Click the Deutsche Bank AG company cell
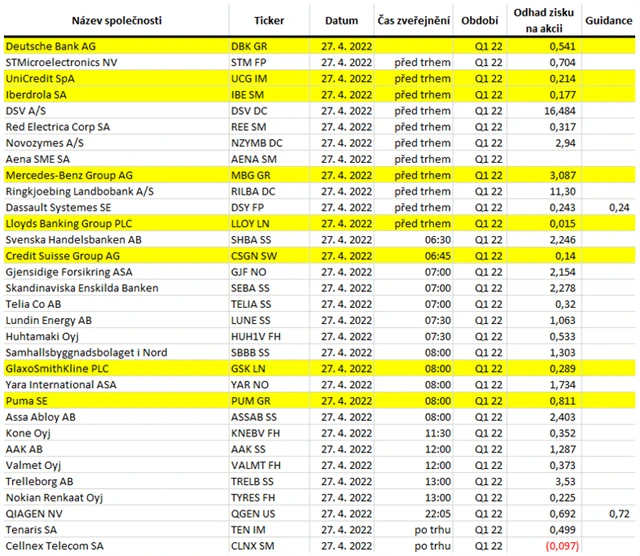This screenshot has height=556, width=640. point(50,45)
